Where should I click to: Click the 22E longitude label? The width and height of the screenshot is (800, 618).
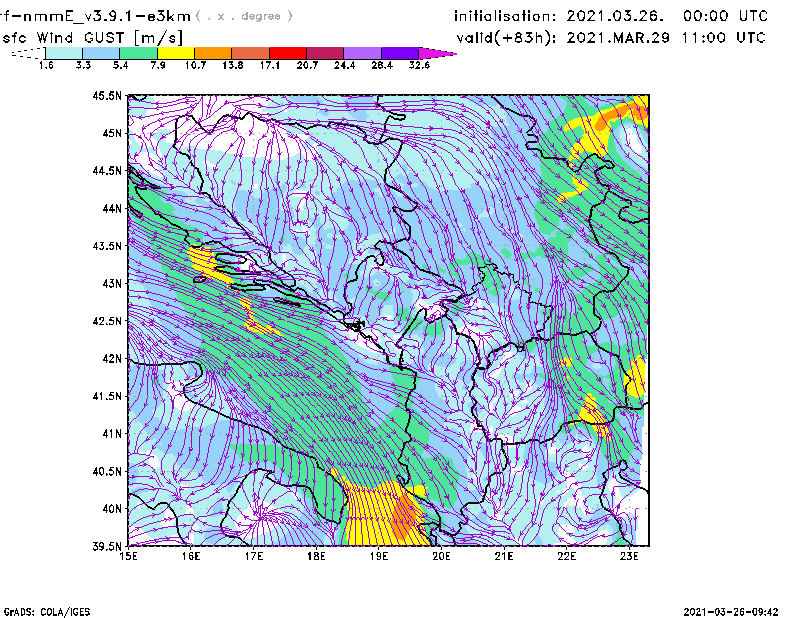566,556
